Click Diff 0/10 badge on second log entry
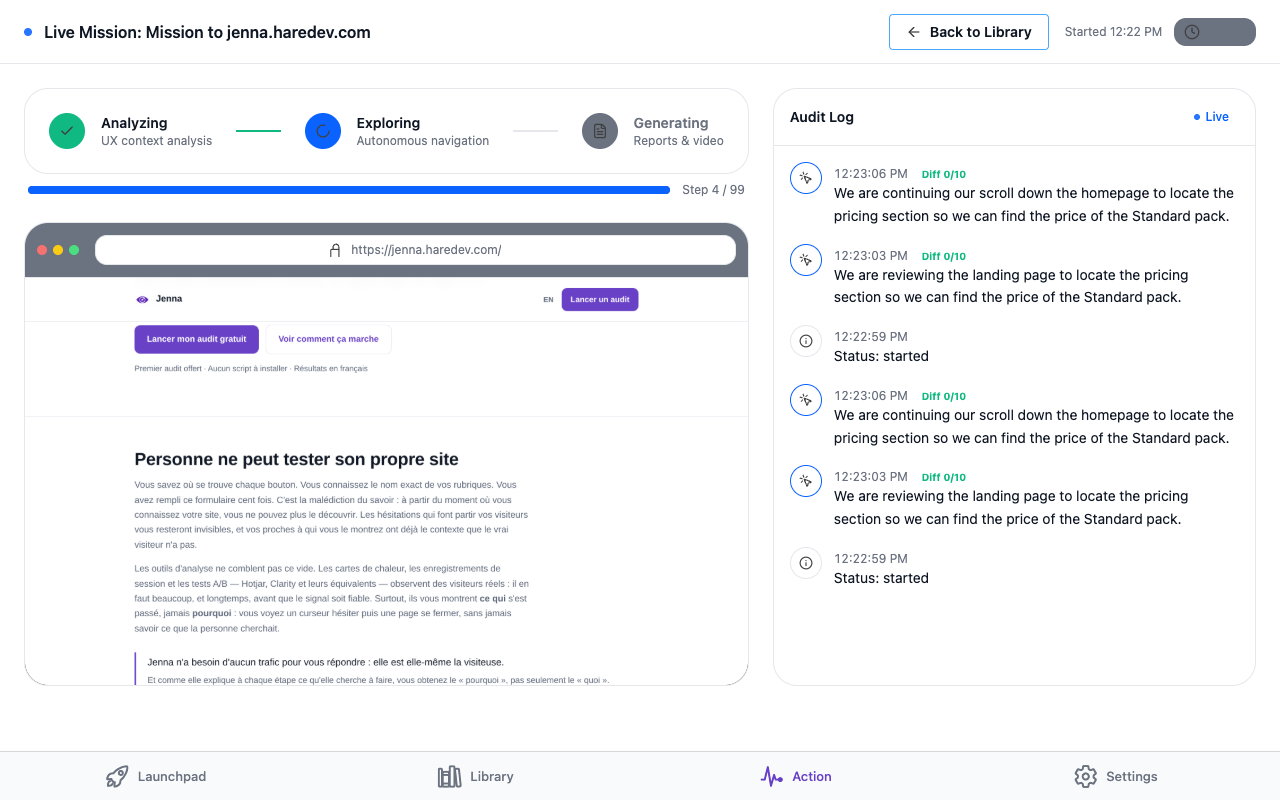 point(944,257)
